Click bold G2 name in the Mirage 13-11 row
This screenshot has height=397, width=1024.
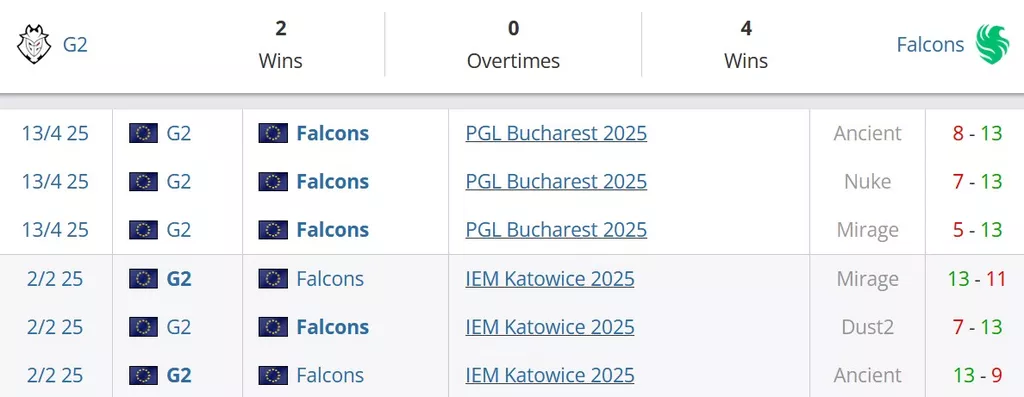(x=179, y=279)
